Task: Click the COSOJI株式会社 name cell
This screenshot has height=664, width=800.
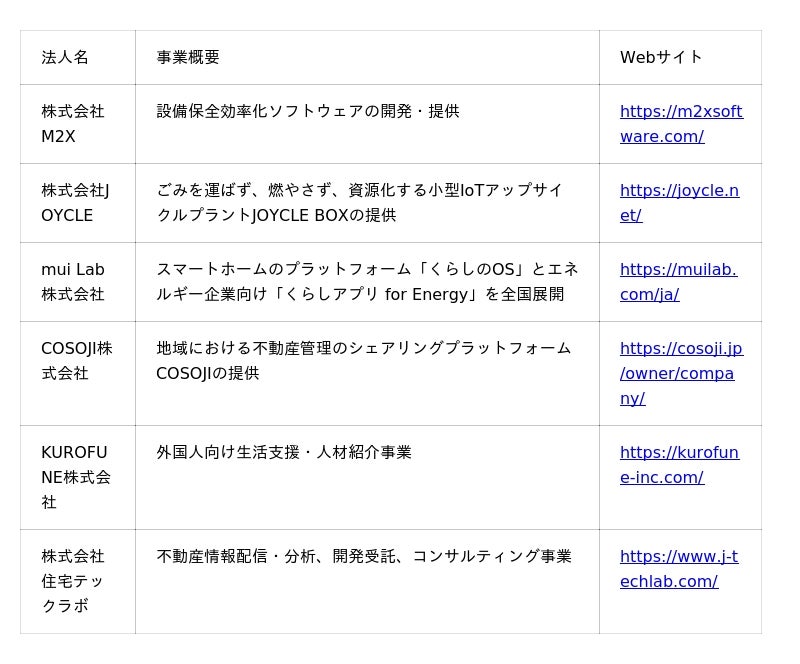Action: pos(76,361)
